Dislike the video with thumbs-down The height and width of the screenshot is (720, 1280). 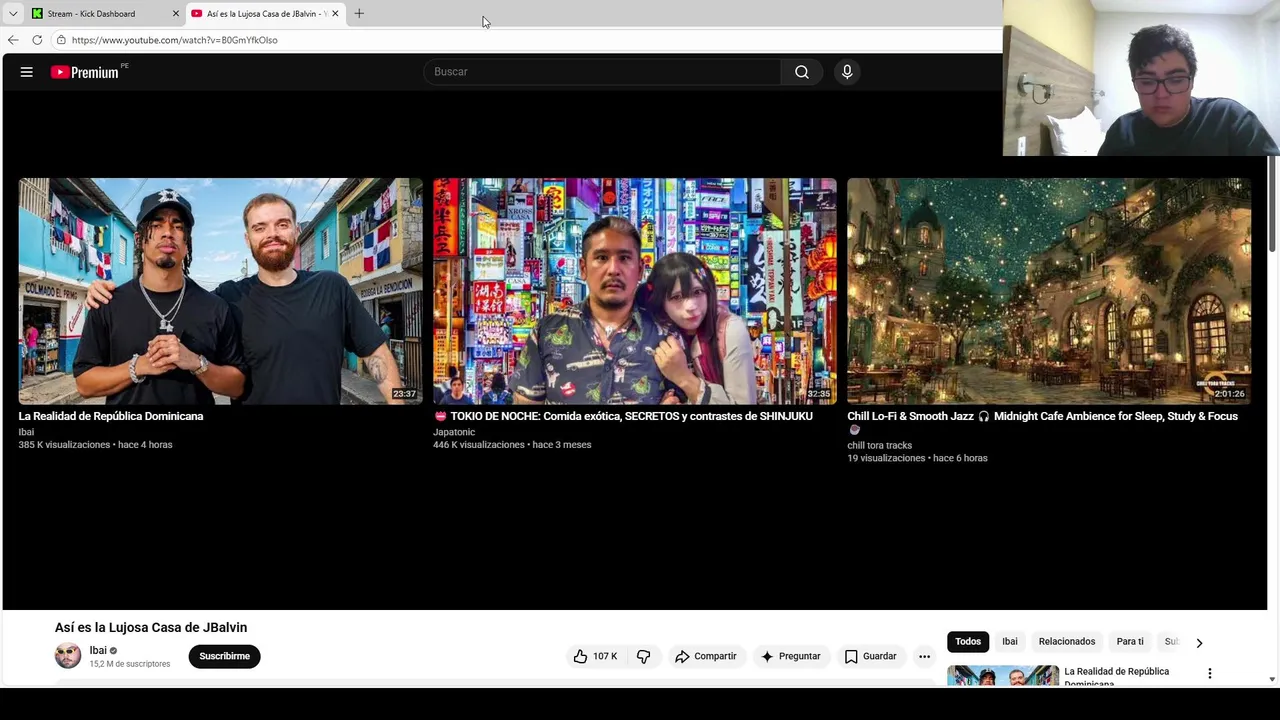[x=643, y=656]
